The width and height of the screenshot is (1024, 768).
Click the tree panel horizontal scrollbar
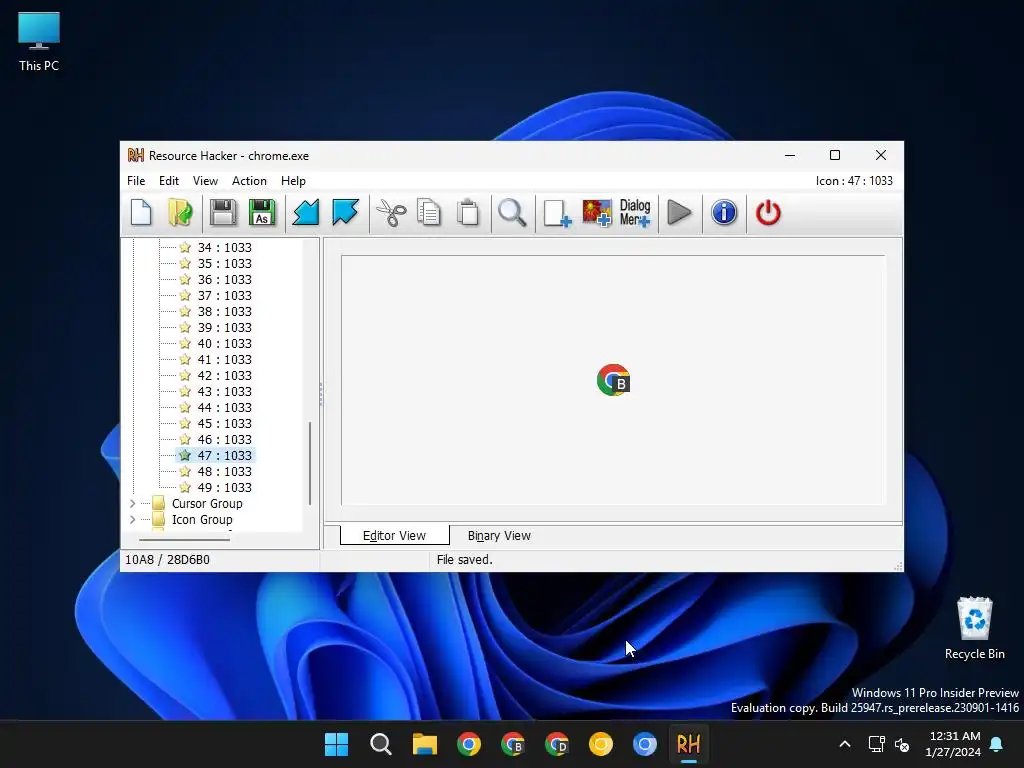click(x=184, y=539)
